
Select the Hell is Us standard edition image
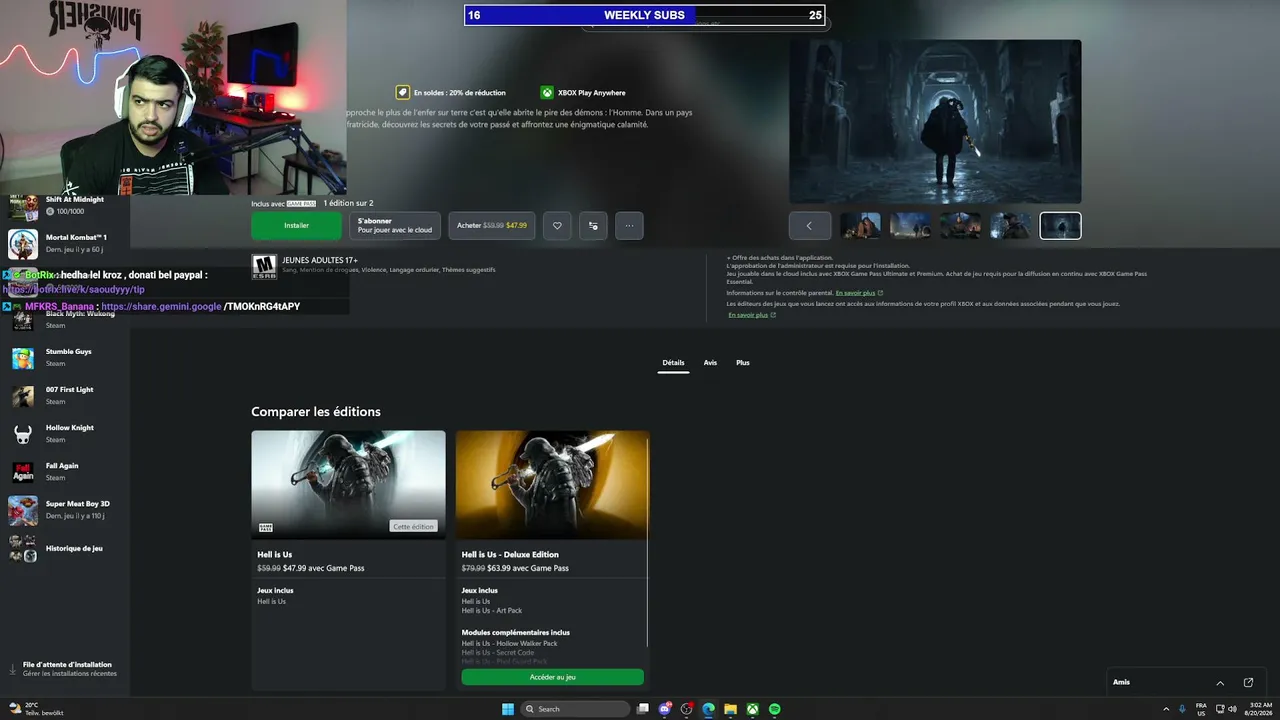tap(348, 485)
